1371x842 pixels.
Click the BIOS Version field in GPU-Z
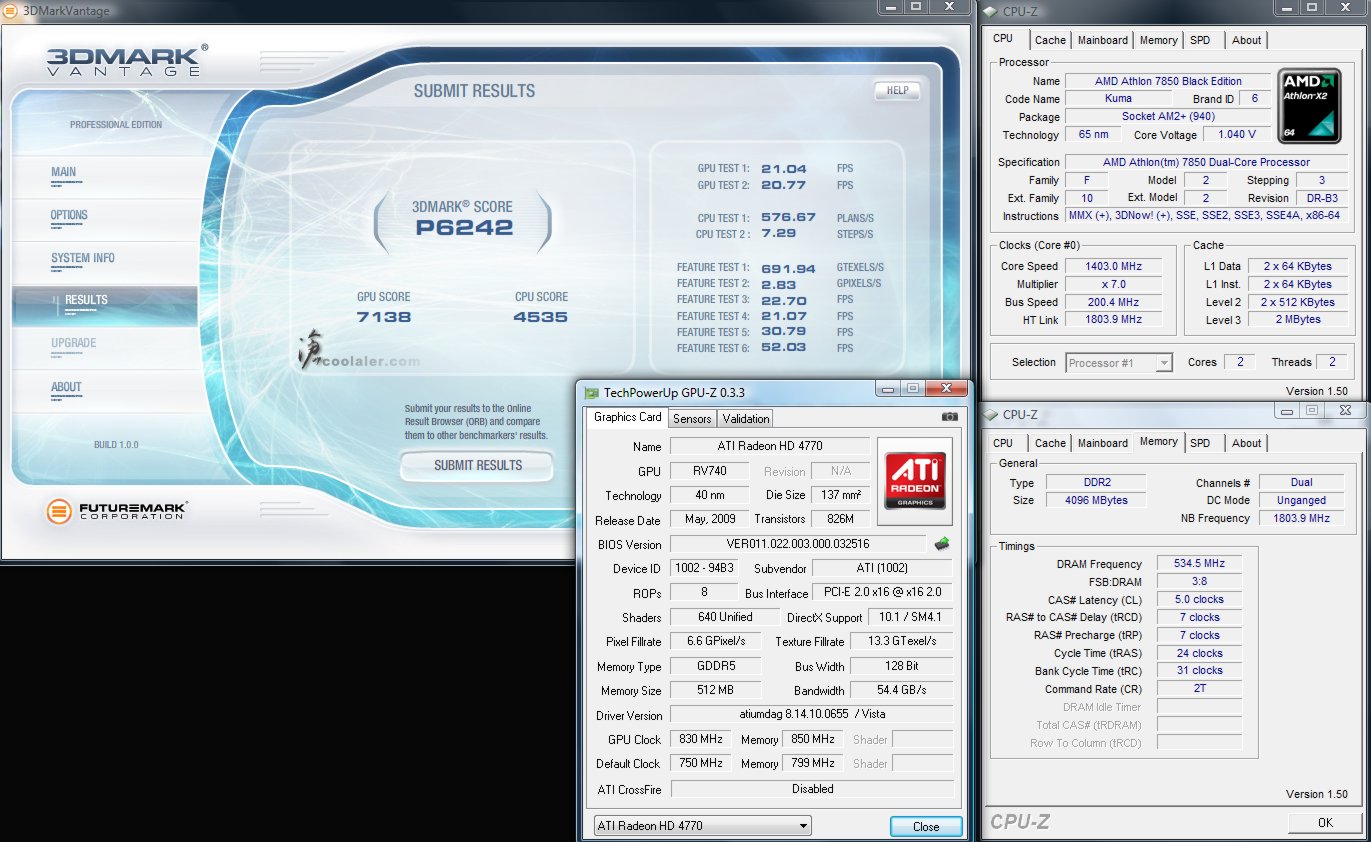pyautogui.click(x=798, y=544)
